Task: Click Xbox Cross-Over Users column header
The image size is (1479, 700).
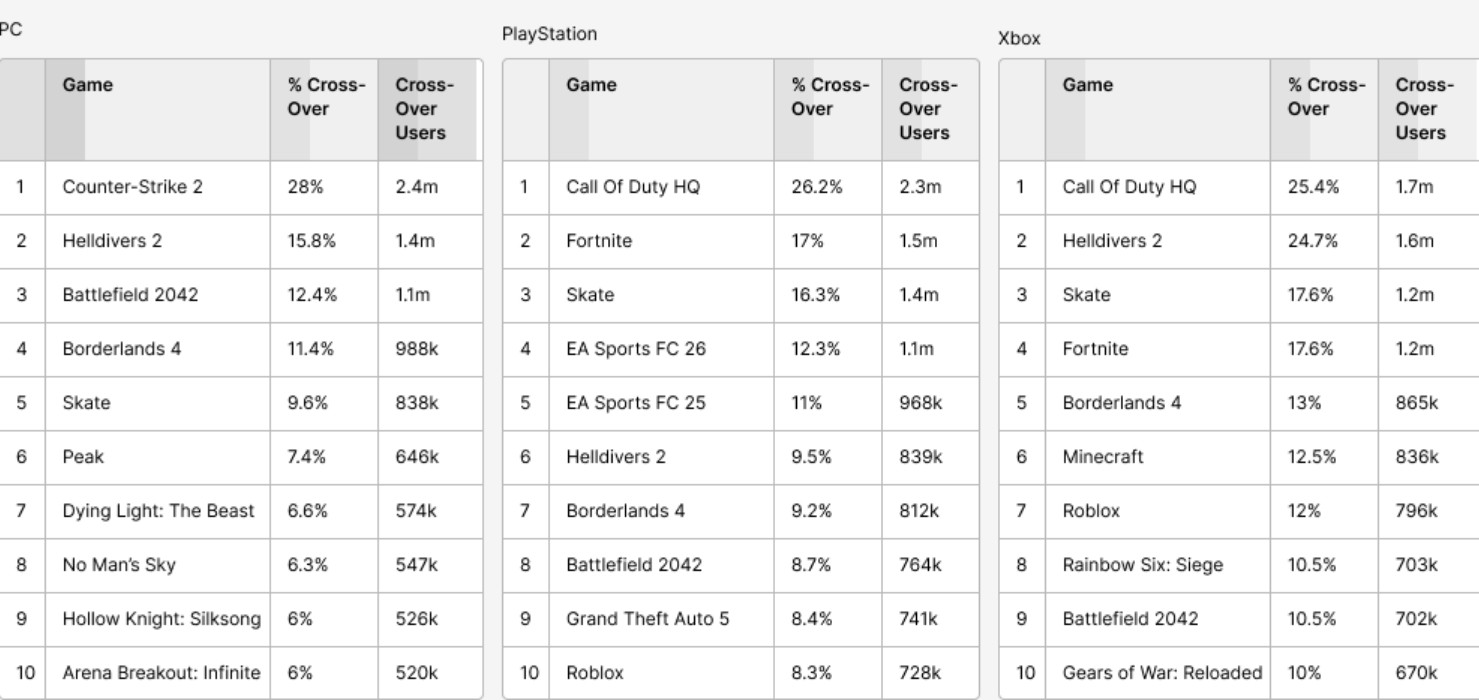Action: pyautogui.click(x=1428, y=109)
